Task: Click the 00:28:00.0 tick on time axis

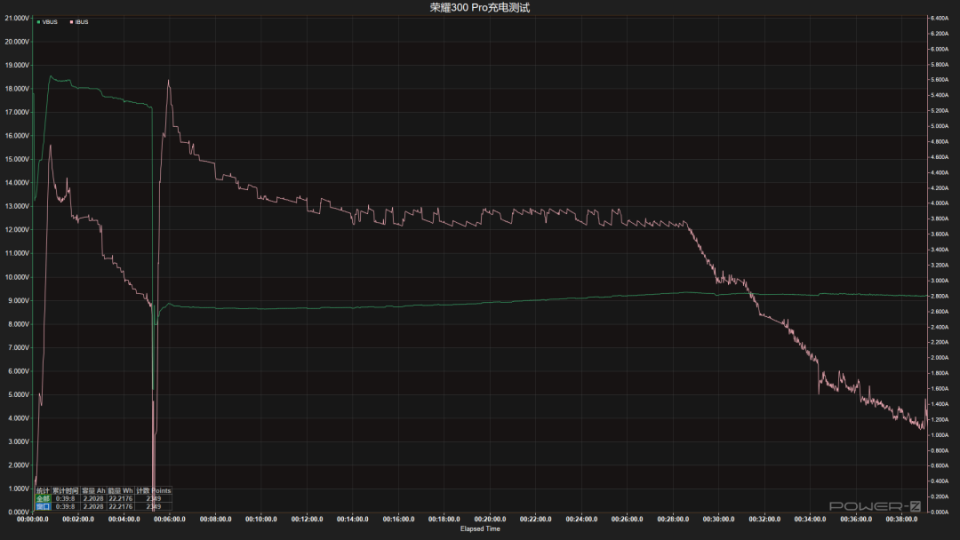Action: (673, 519)
